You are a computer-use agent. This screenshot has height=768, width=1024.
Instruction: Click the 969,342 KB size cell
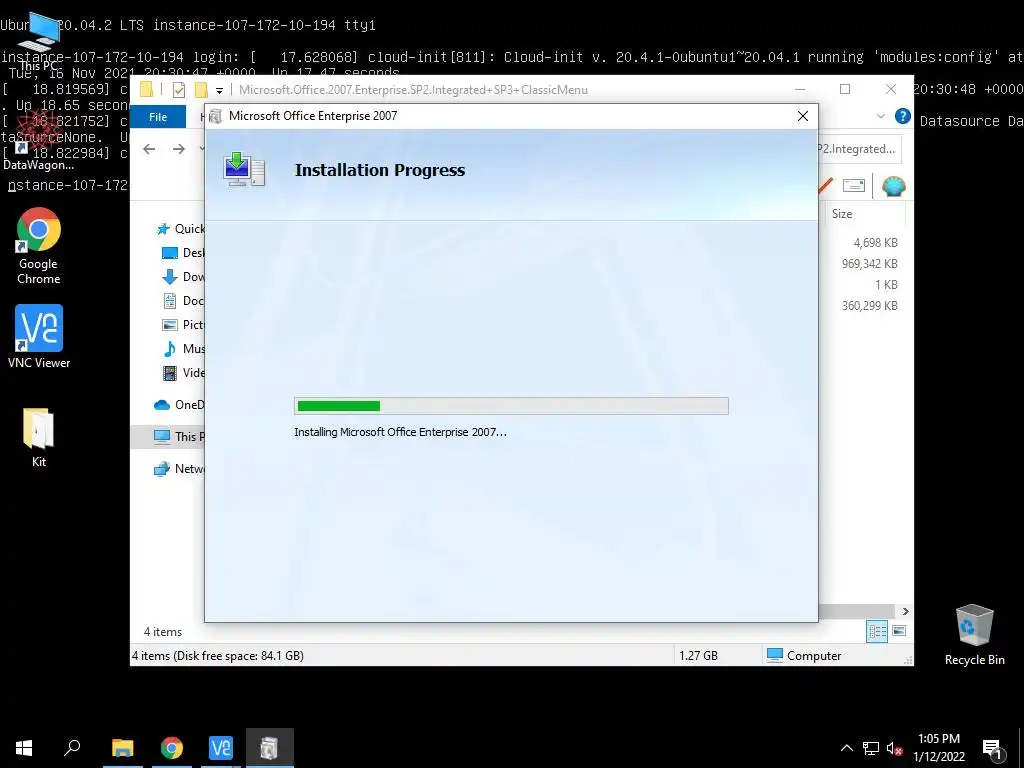(x=869, y=264)
